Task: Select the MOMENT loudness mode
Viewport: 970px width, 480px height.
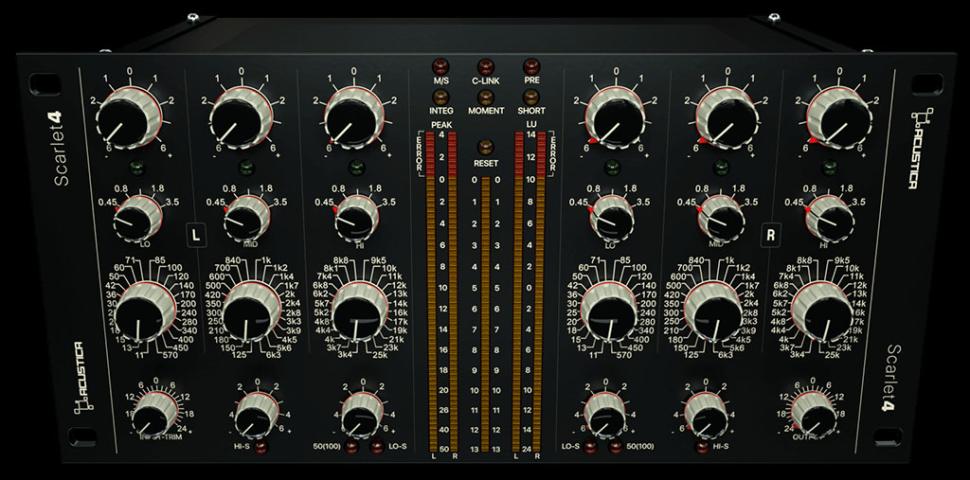Action: coord(486,97)
